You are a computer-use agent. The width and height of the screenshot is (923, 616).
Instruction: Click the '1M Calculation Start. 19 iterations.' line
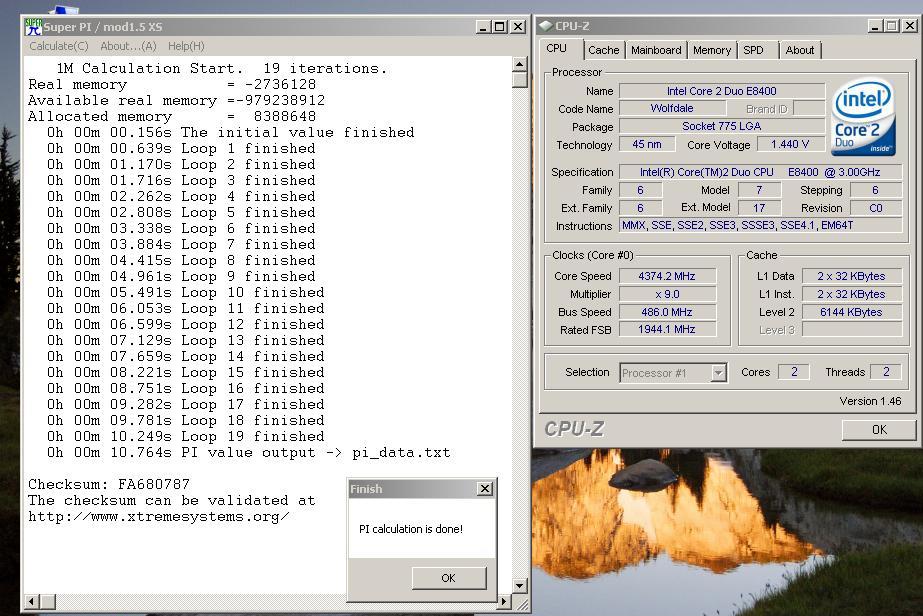222,68
